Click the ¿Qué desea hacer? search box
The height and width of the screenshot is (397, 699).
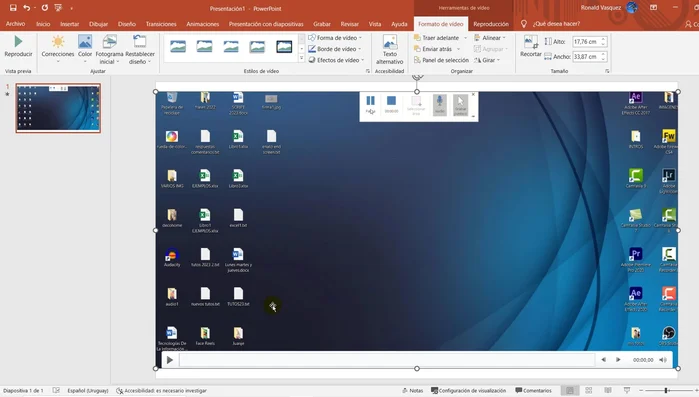click(556, 24)
